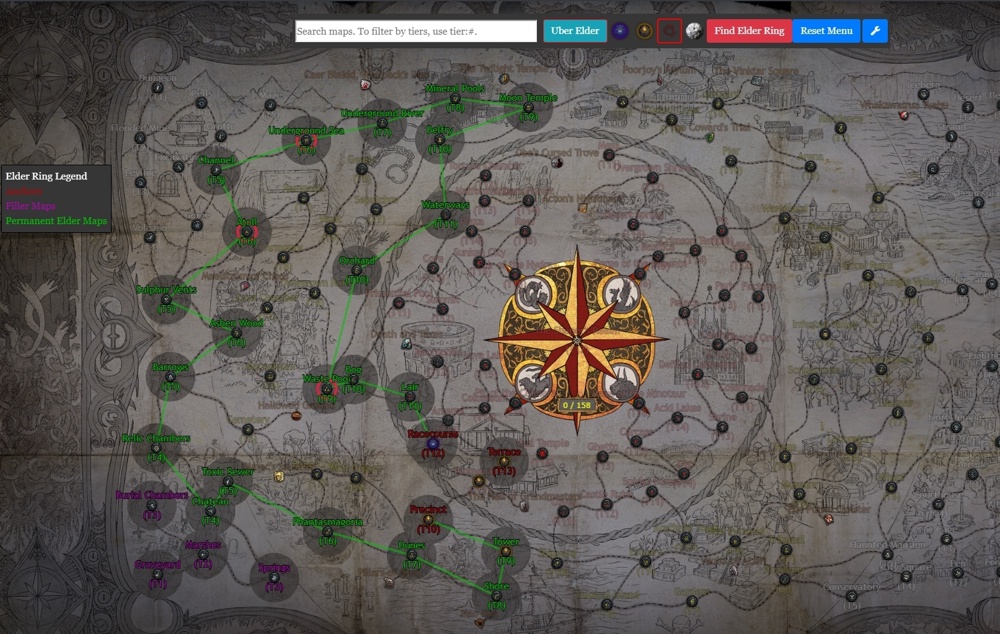
Task: Click the Filler Maps legend entry
Action: coord(31,206)
